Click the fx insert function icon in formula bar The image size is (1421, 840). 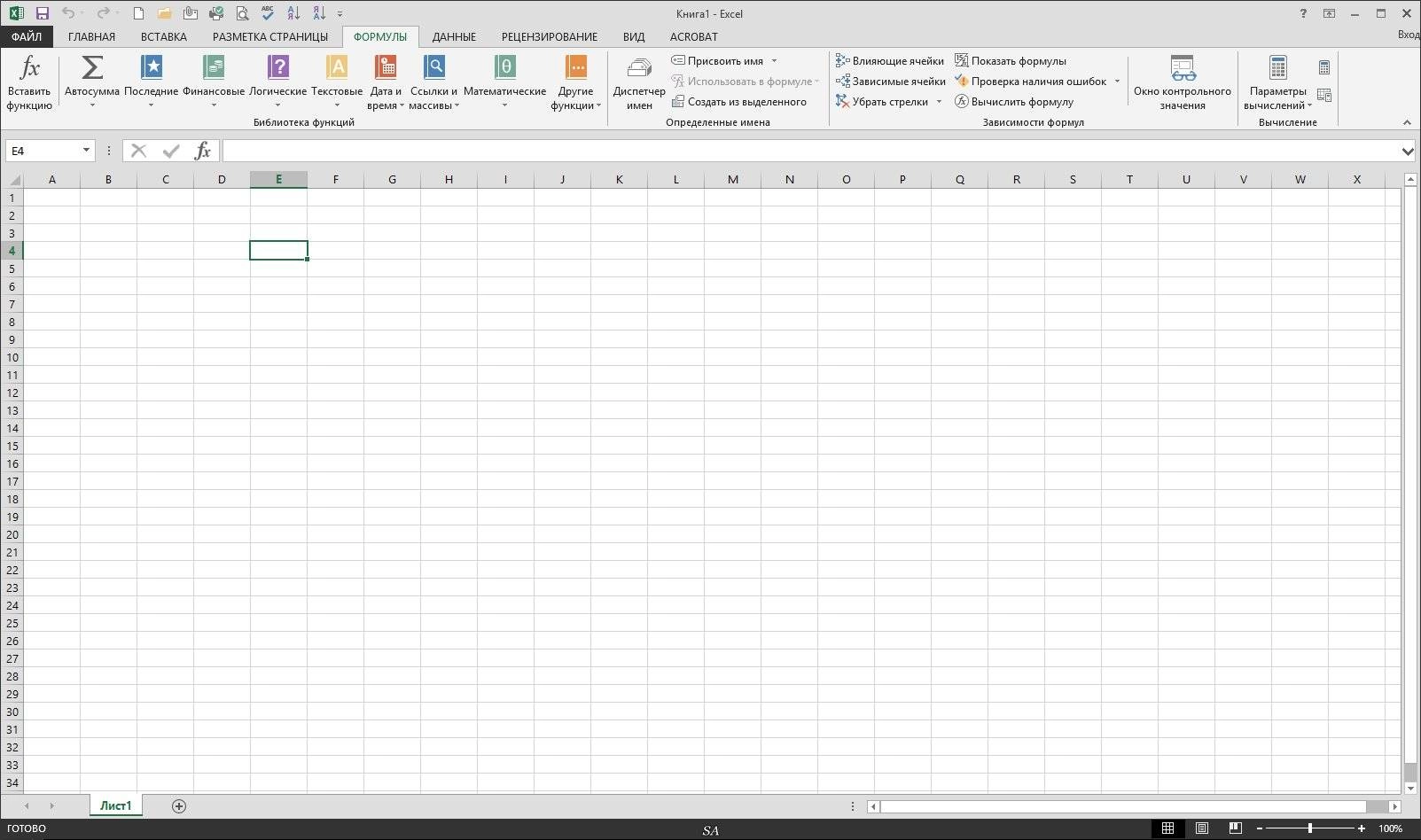coord(202,151)
